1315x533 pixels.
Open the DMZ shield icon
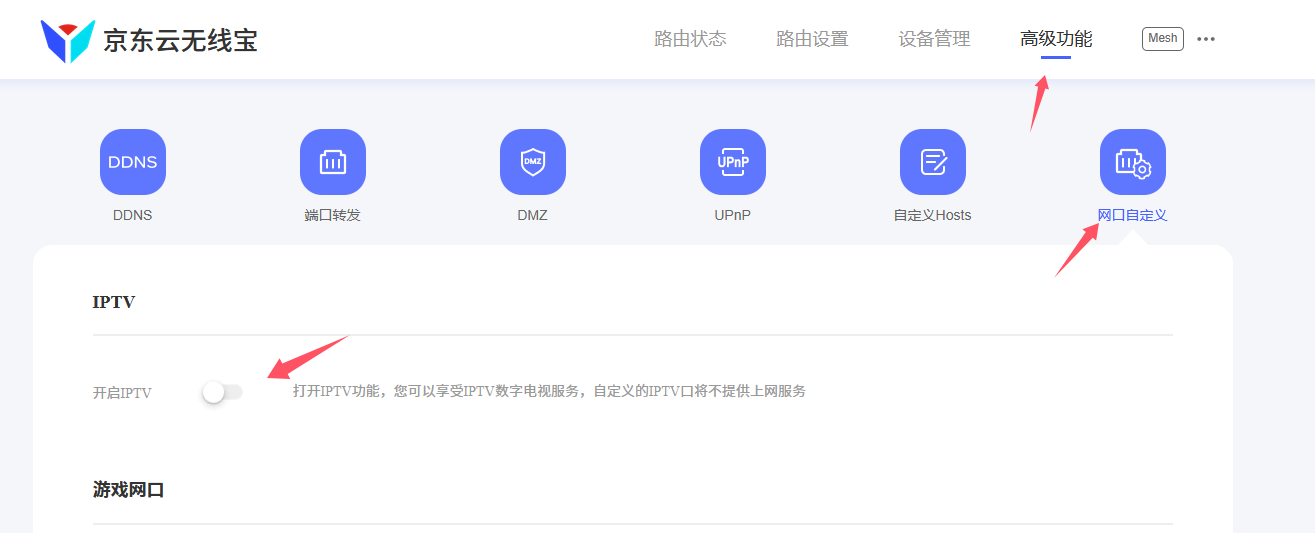(x=533, y=162)
